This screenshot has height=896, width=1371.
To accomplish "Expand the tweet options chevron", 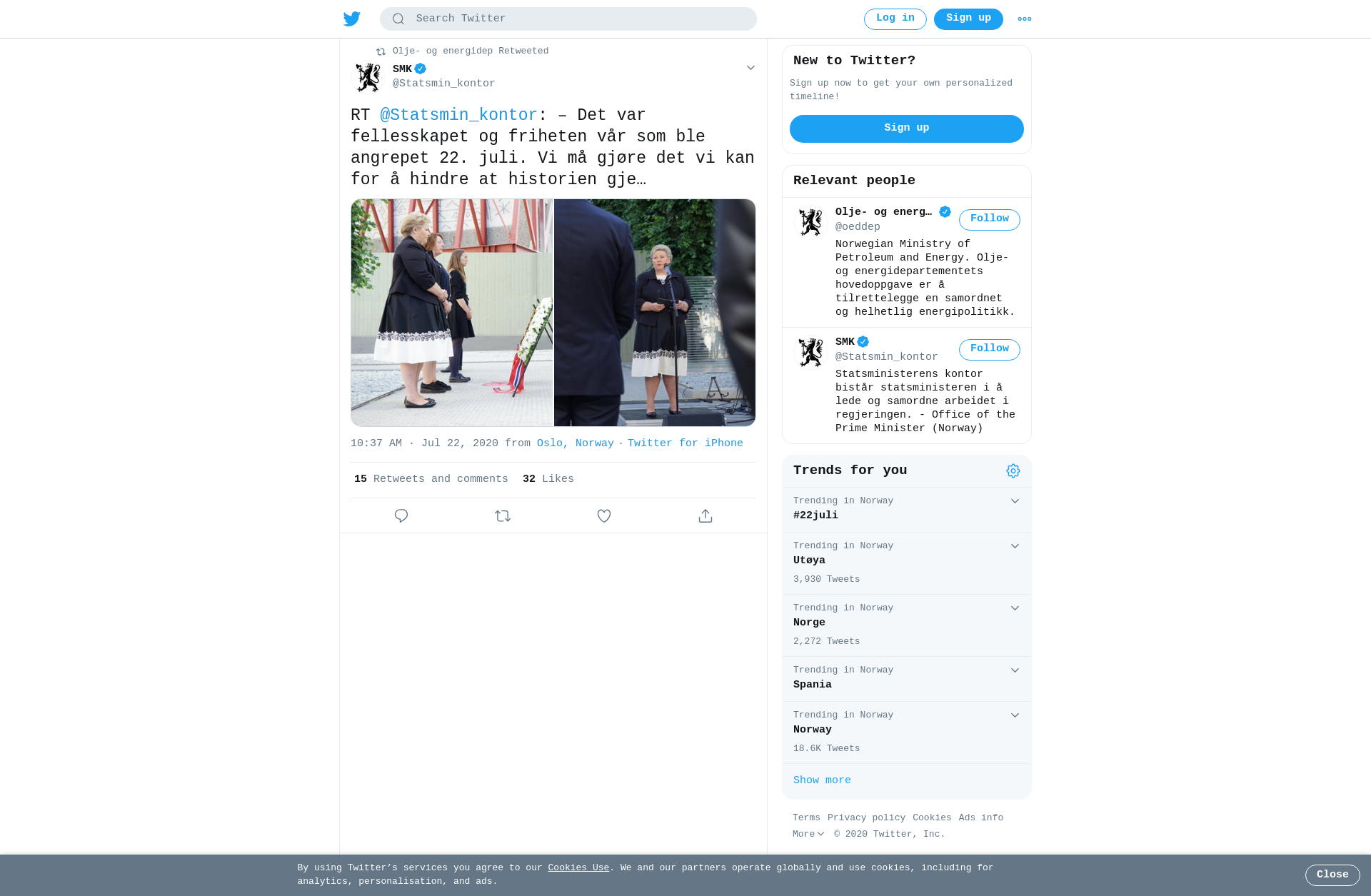I will (x=750, y=68).
